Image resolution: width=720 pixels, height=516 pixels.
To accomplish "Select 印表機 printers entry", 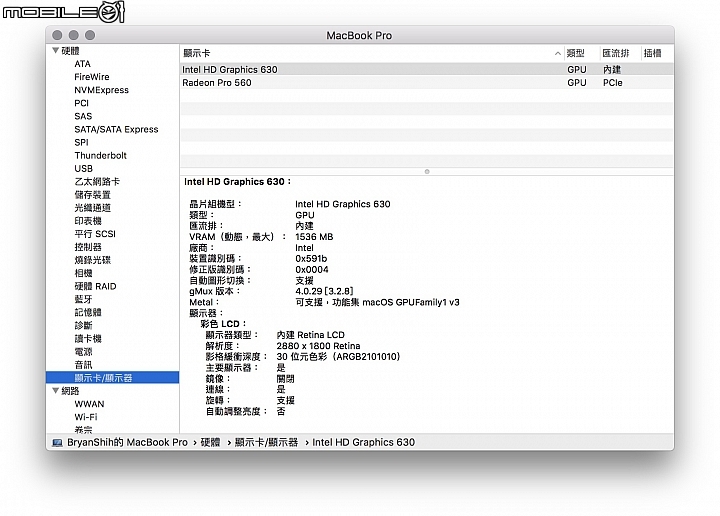I will point(88,221).
